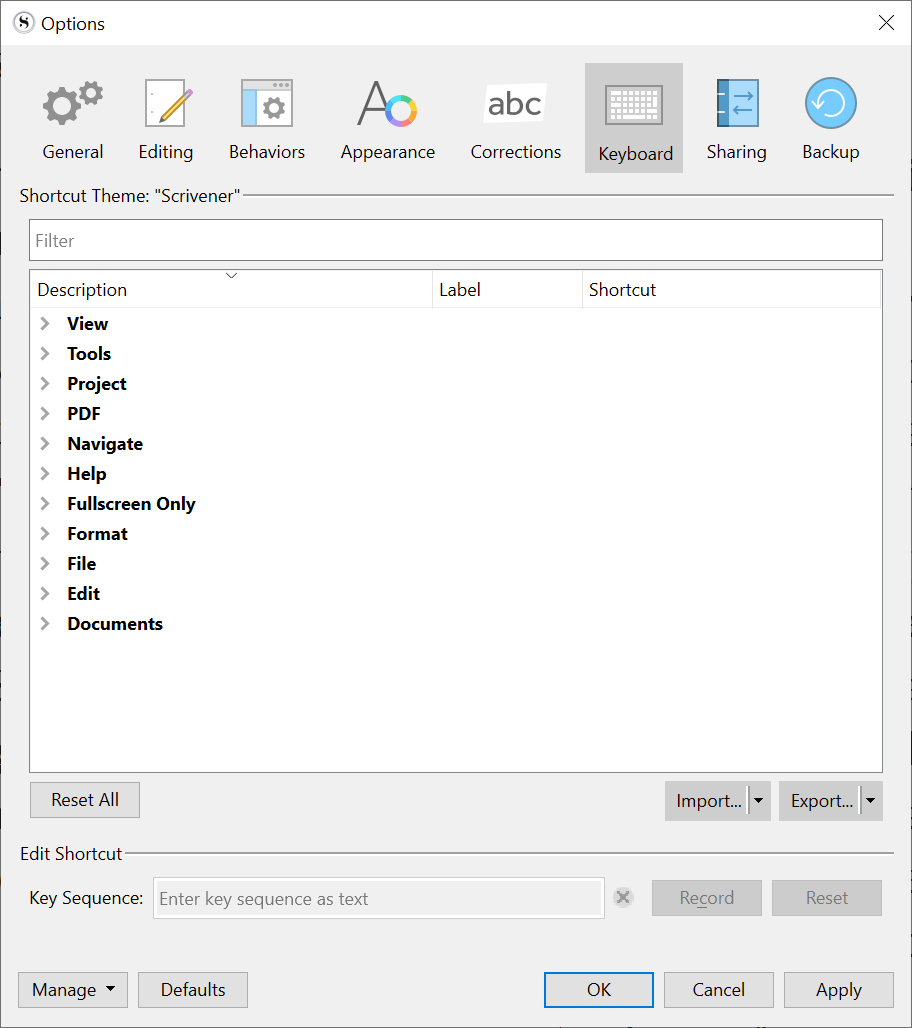Select the Format row text

point(97,534)
